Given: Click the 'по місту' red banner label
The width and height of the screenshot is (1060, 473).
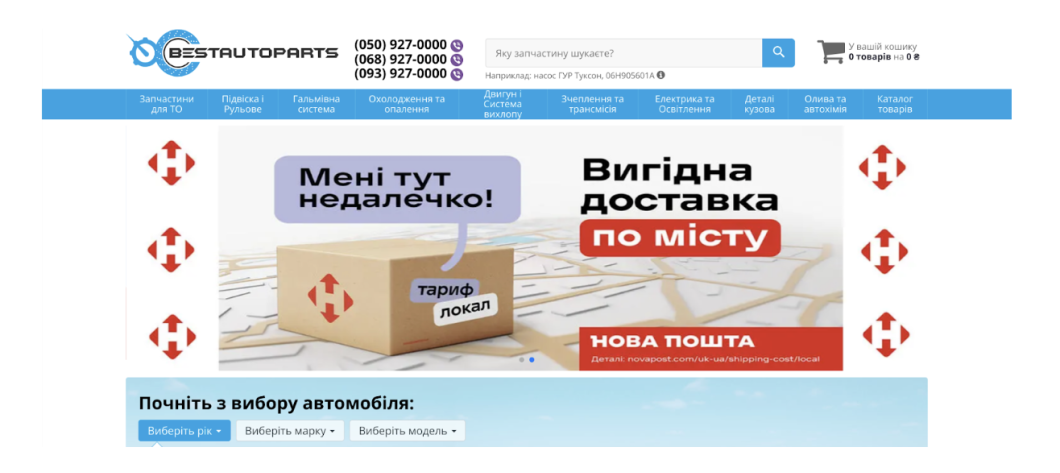Looking at the screenshot, I should click(x=679, y=238).
